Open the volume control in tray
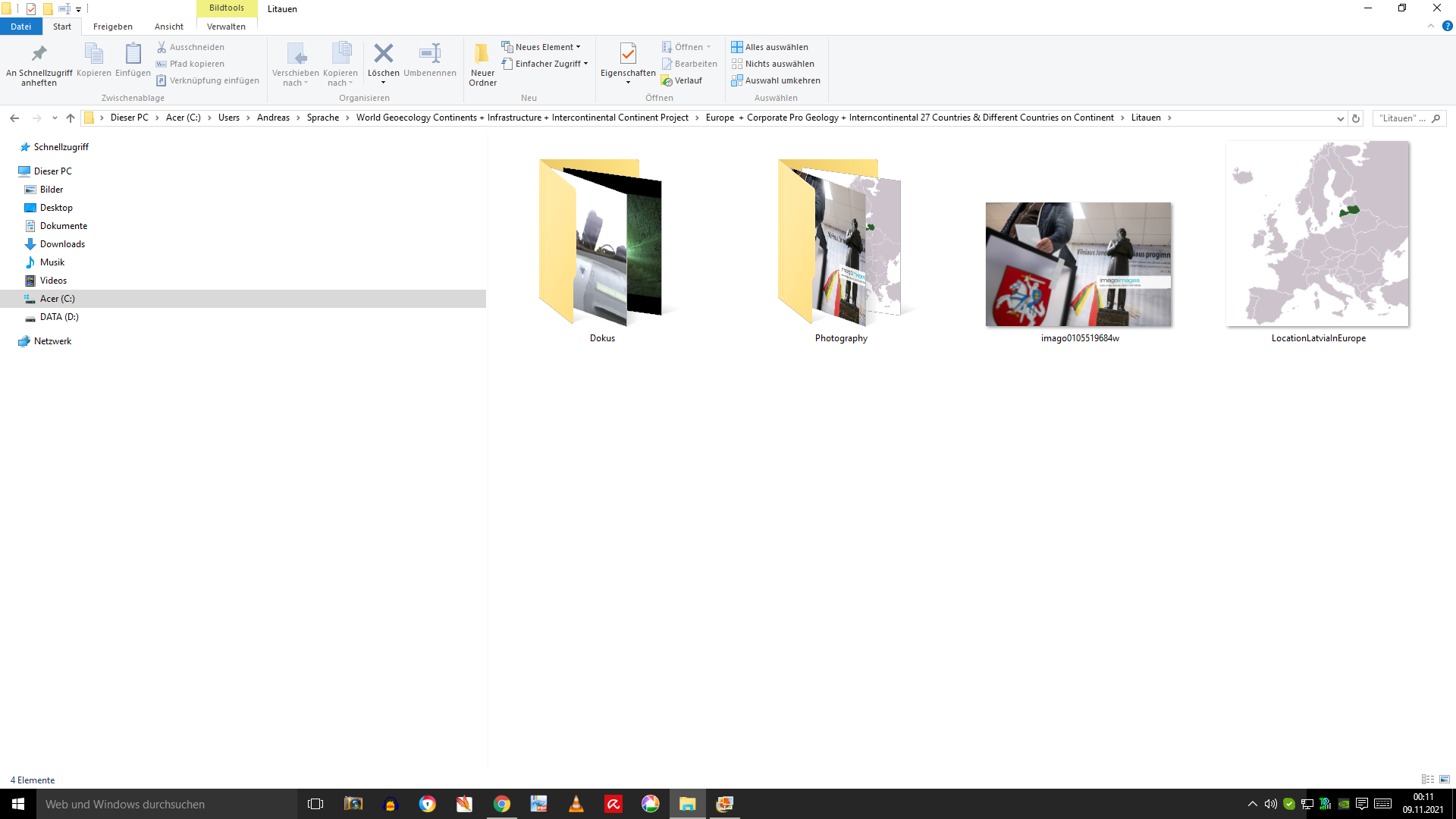Screen dimensions: 1456x819 pos(1271,804)
